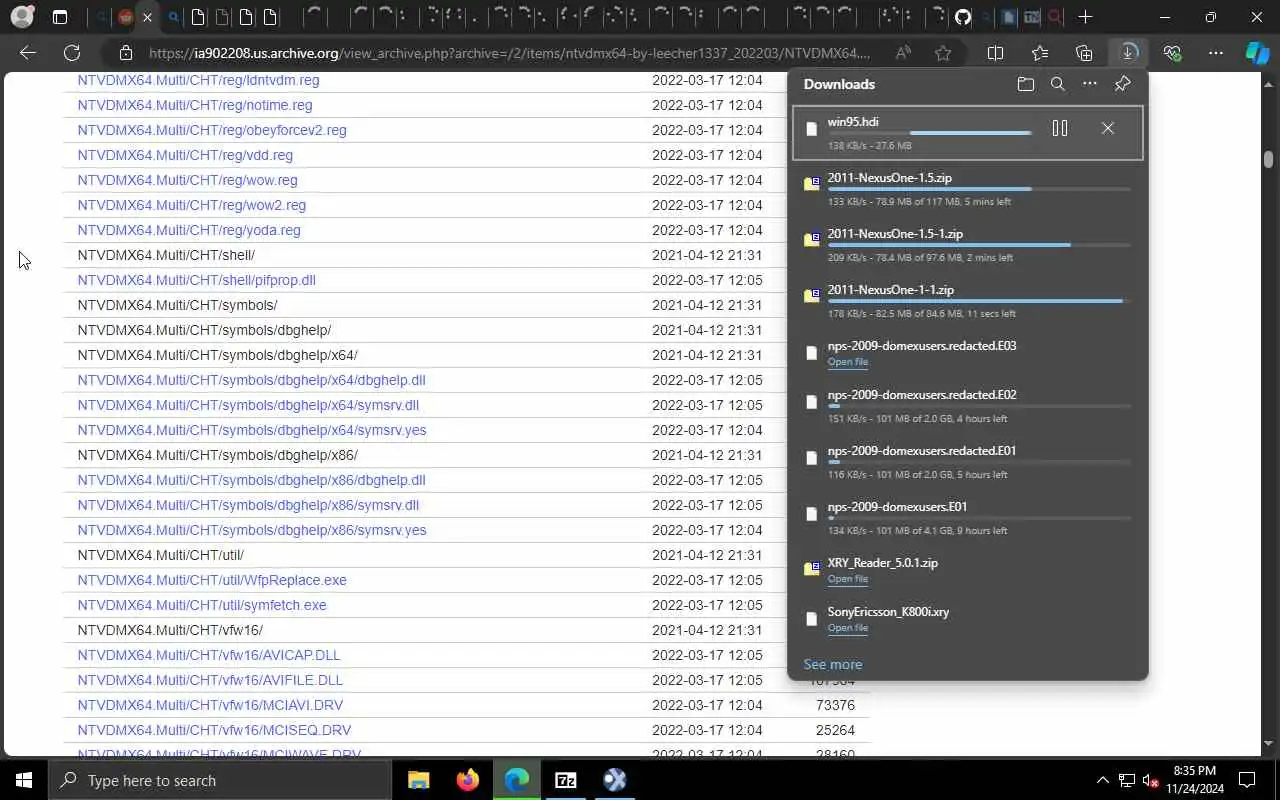Cancel the win95.hdi download
This screenshot has width=1280, height=800.
pyautogui.click(x=1107, y=128)
